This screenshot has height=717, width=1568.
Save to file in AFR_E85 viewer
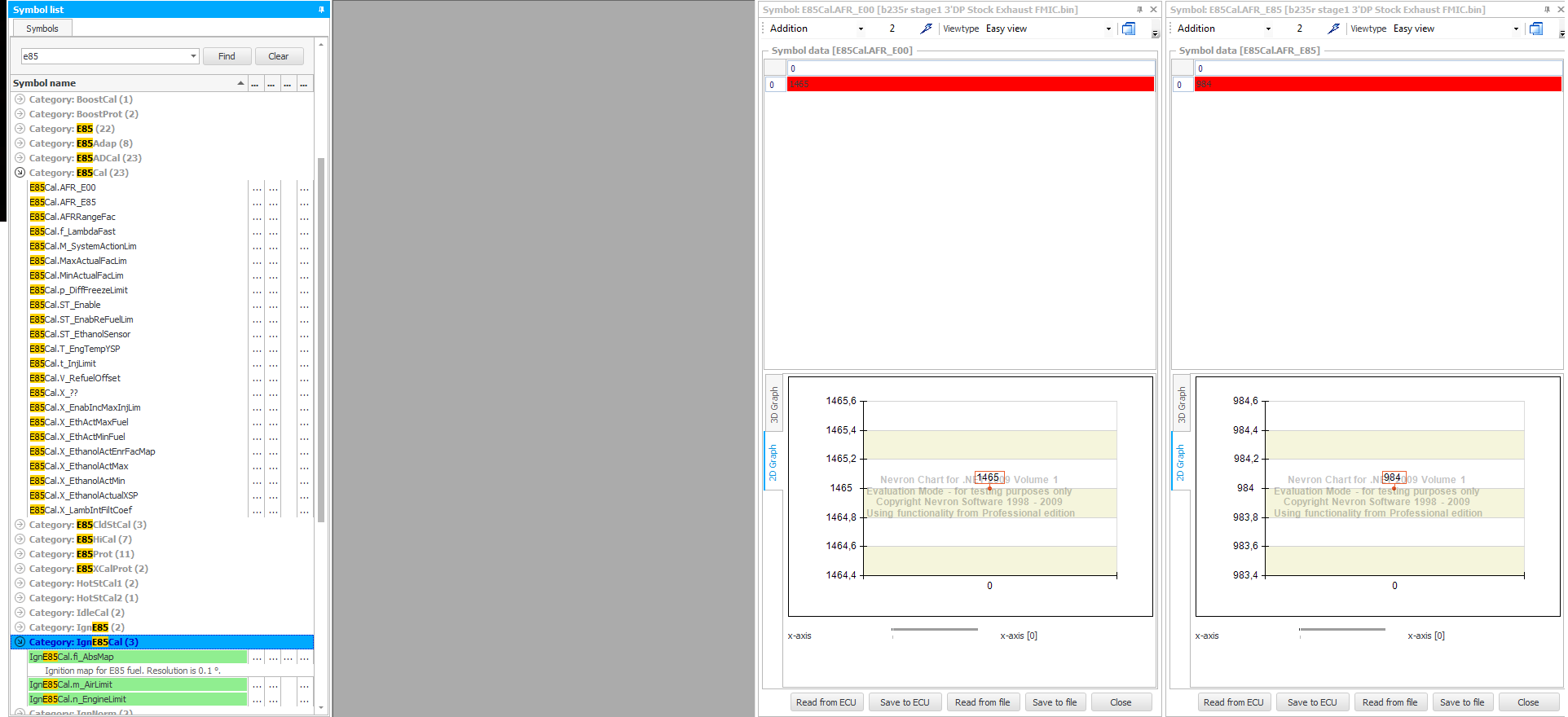point(1462,702)
